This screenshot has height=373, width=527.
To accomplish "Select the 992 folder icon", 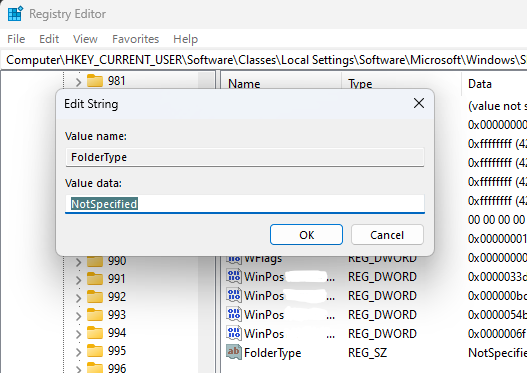I will pyautogui.click(x=95, y=297).
